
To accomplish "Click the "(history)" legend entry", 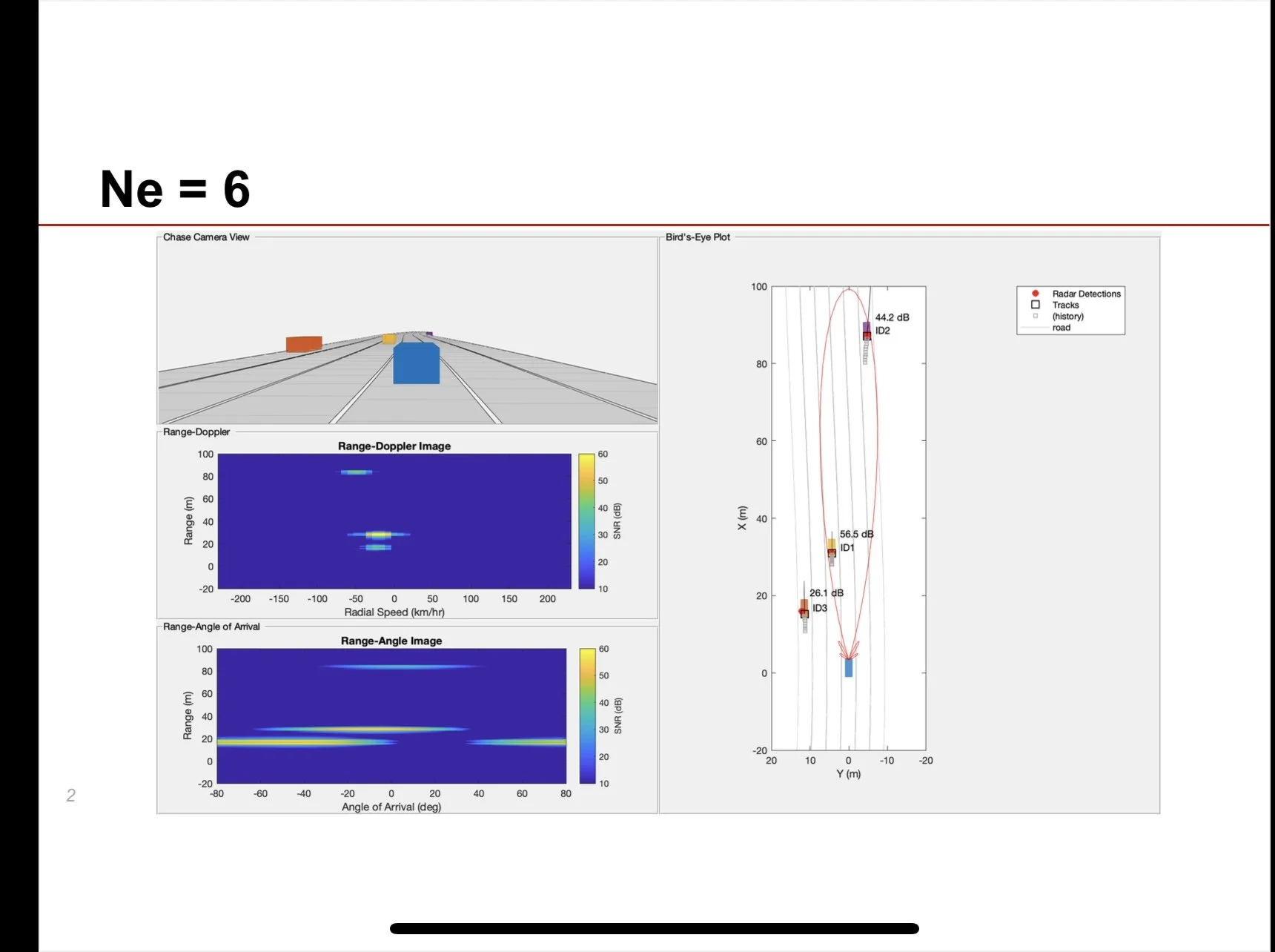I will (1059, 316).
